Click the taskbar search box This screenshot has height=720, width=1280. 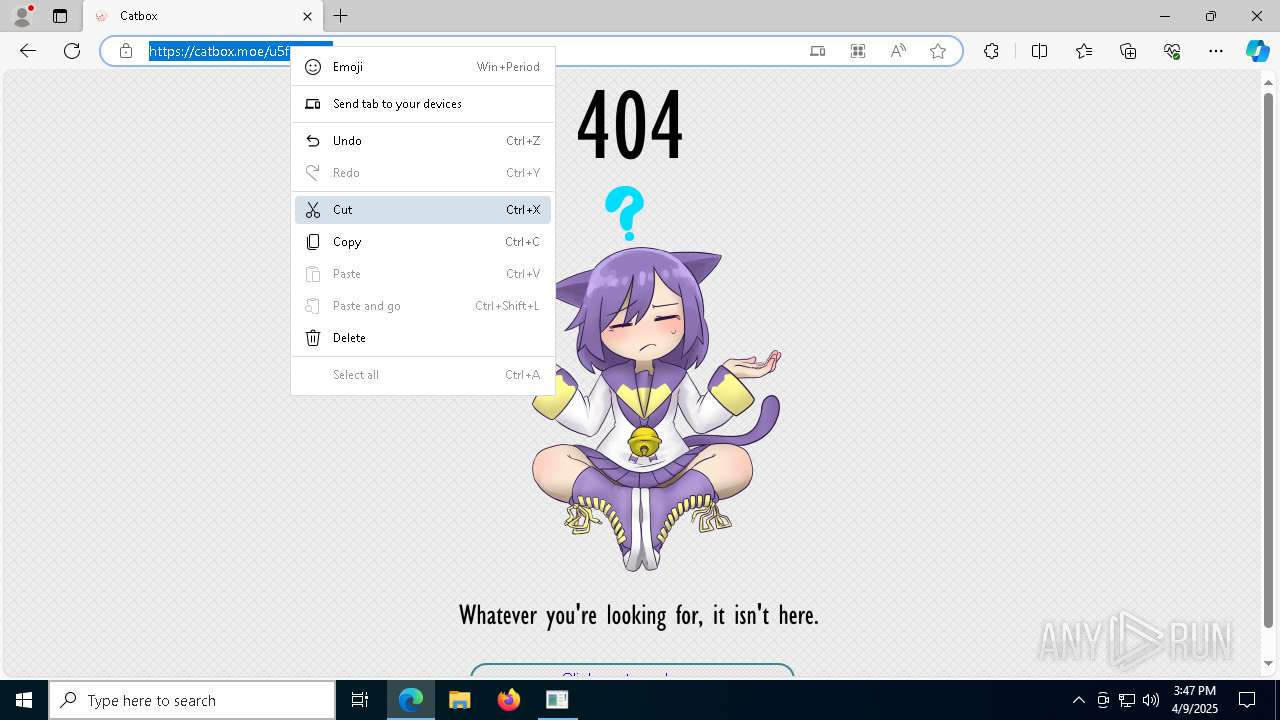click(x=192, y=700)
